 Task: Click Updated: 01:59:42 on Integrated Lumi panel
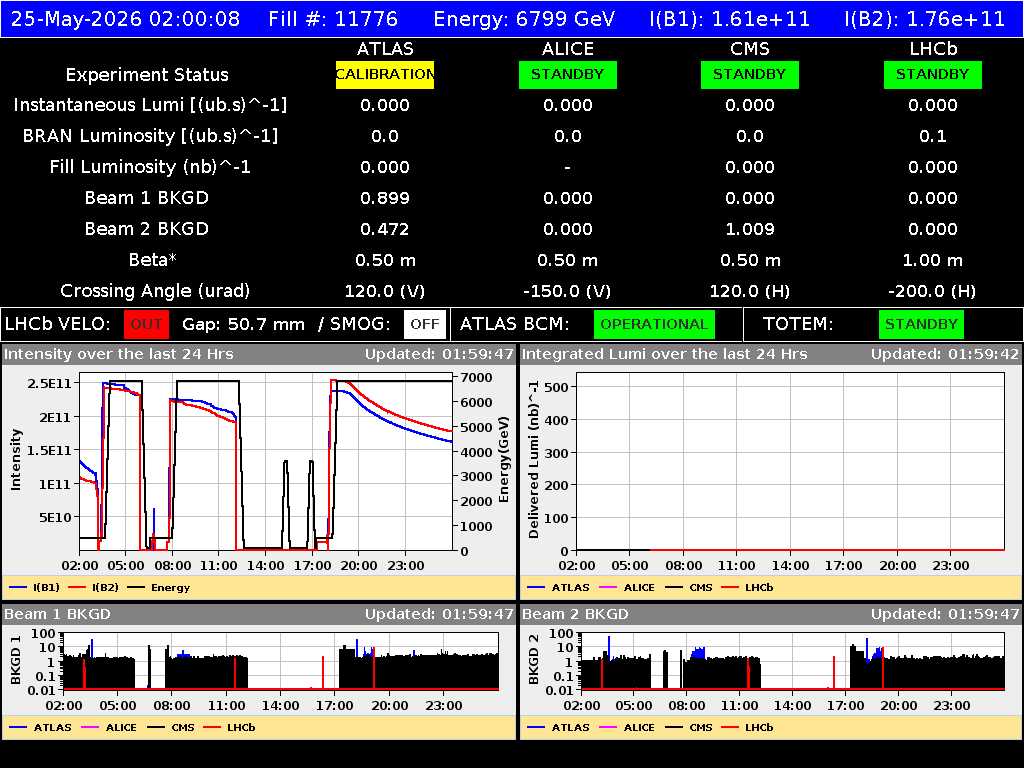(x=944, y=354)
